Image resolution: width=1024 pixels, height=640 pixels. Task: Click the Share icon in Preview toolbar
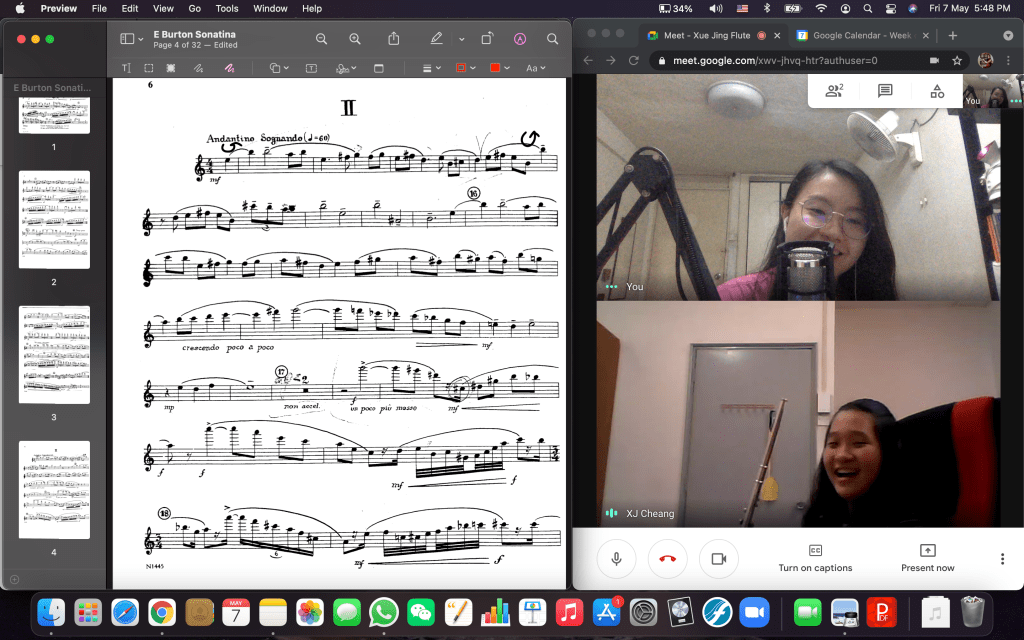394,39
